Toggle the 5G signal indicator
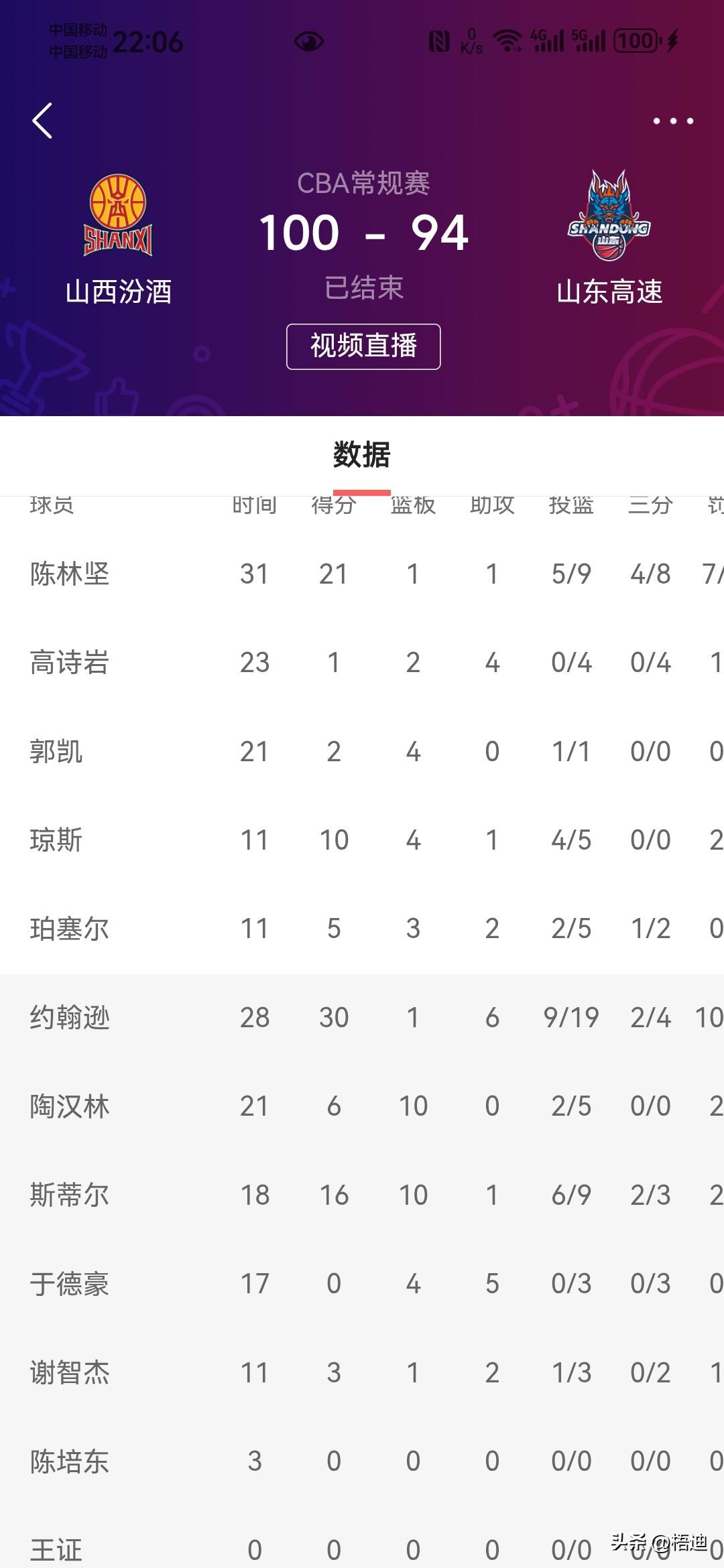This screenshot has width=724, height=1568. [590, 40]
